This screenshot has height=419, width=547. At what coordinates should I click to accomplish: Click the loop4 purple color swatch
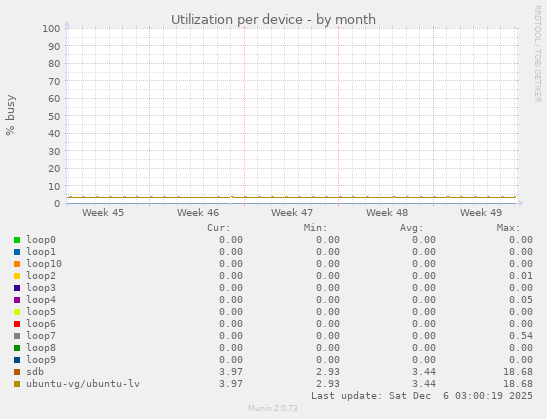(17, 300)
